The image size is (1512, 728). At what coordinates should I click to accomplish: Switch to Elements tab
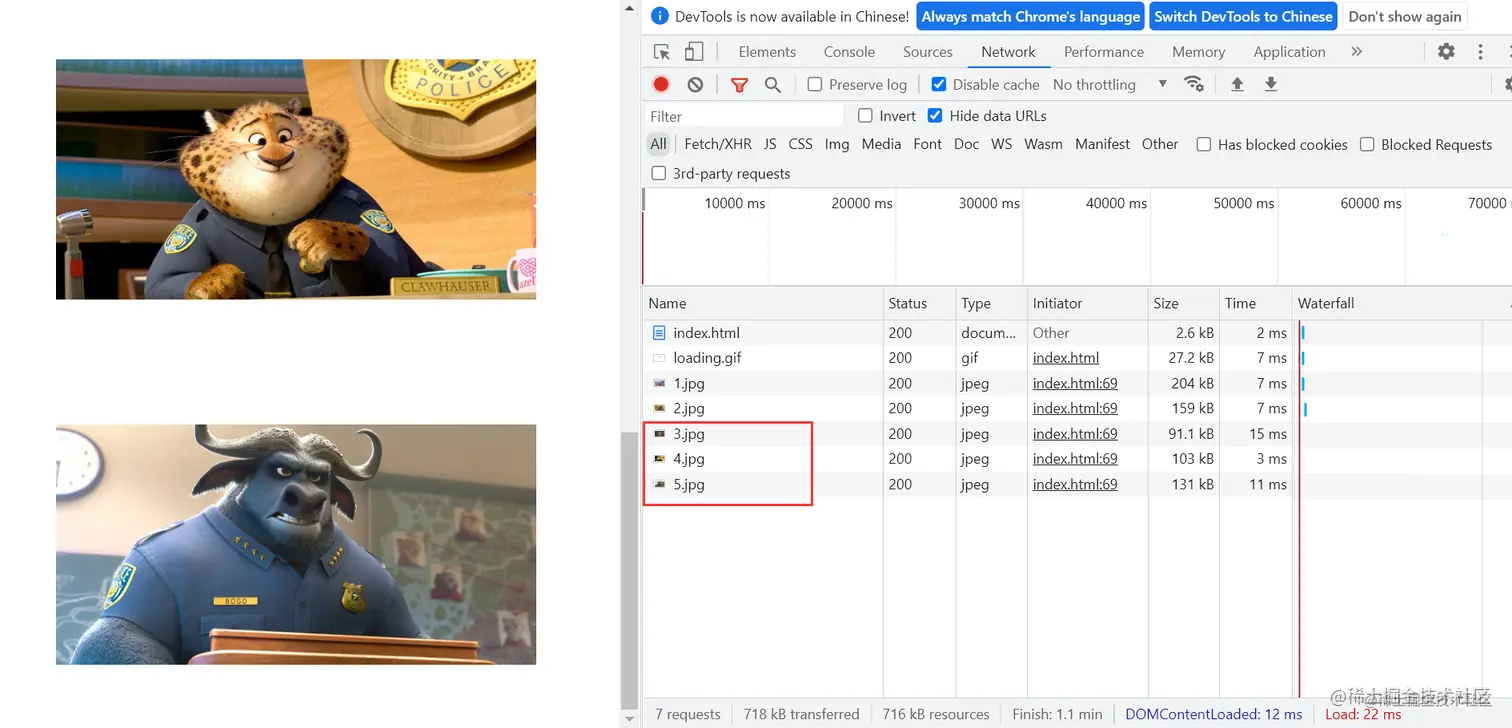(767, 52)
